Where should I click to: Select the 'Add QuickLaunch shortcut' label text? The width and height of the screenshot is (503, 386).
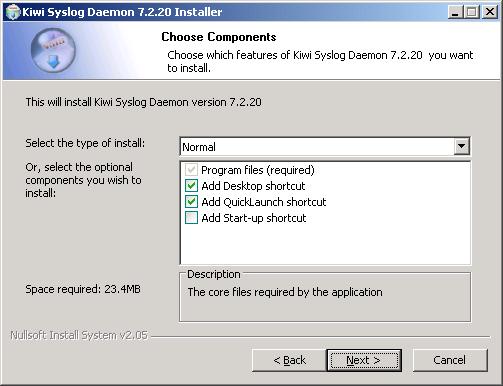pos(264,202)
